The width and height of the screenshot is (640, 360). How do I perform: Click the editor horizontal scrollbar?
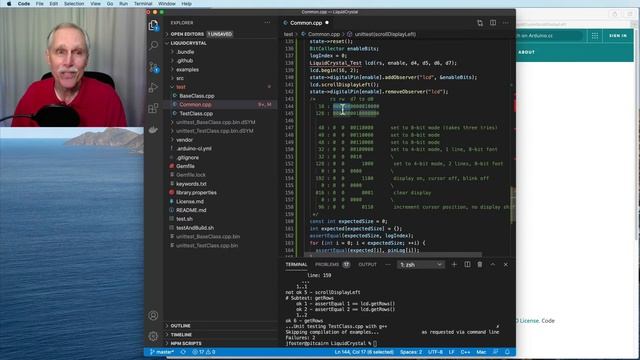(394, 255)
